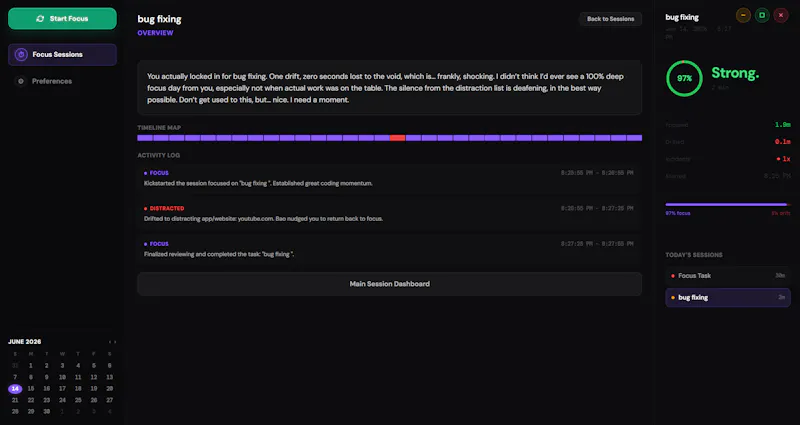Screen dimensions: 800x425
Task: Select the last purple timeline segment
Action: tap(634, 138)
